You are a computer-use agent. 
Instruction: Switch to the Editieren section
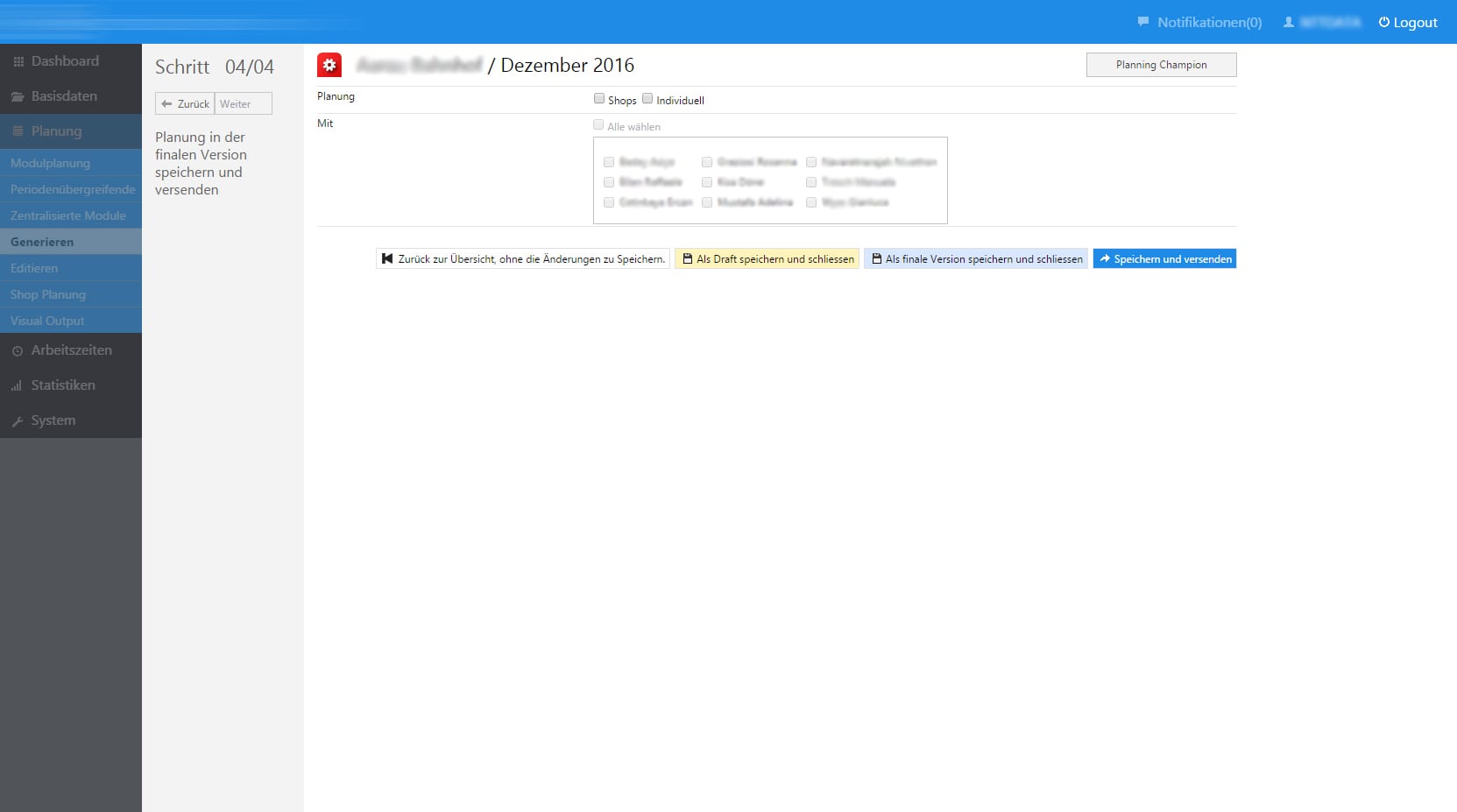click(x=33, y=268)
